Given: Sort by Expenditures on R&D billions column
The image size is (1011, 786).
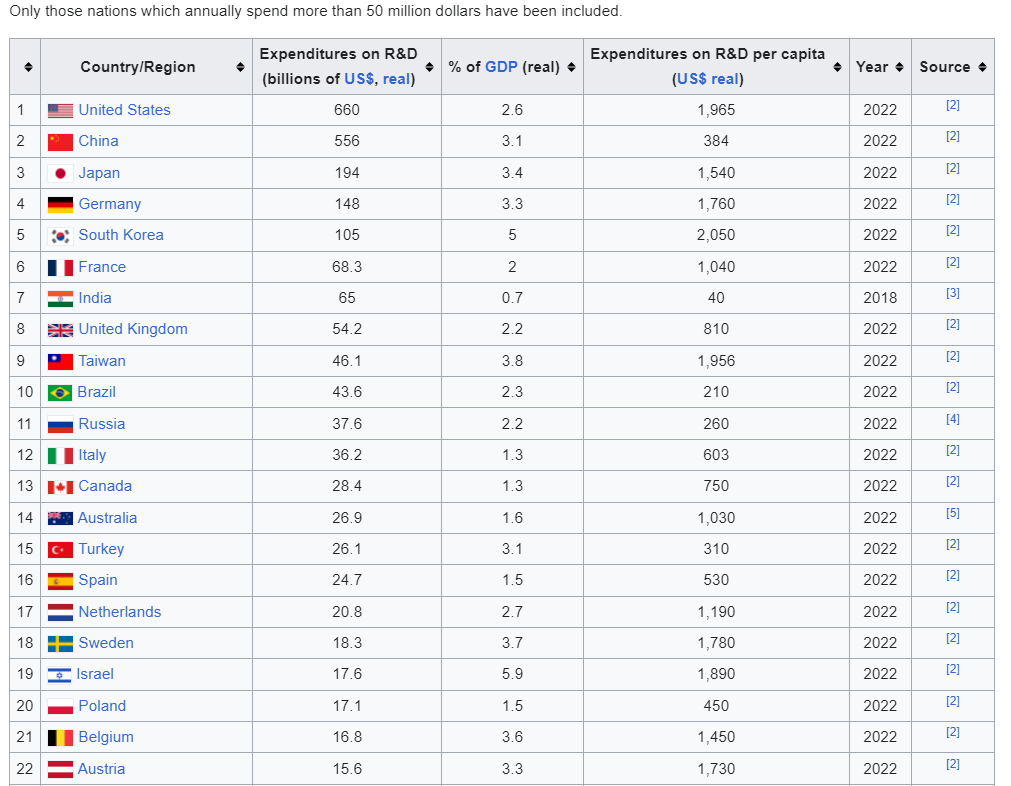Looking at the screenshot, I should [x=429, y=67].
